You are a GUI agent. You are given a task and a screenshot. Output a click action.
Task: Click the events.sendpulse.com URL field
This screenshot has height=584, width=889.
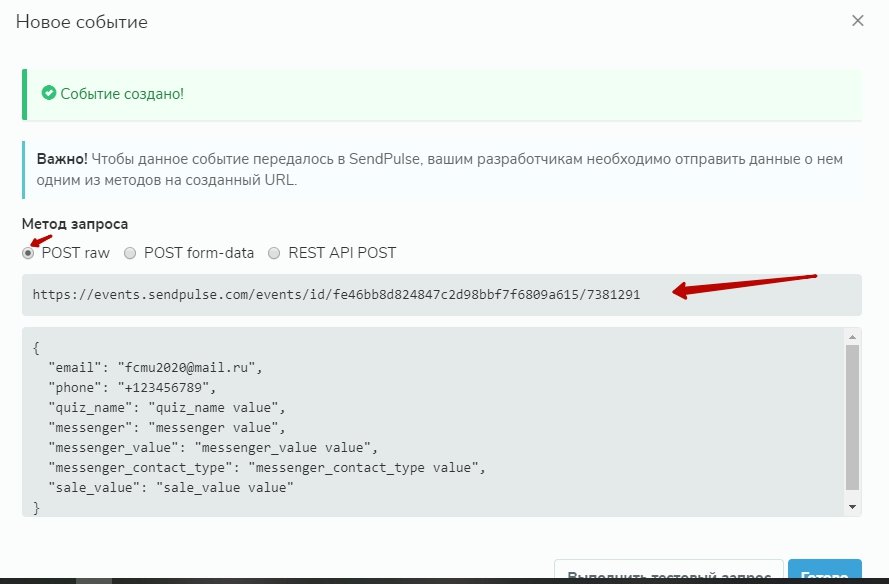[x=336, y=295]
